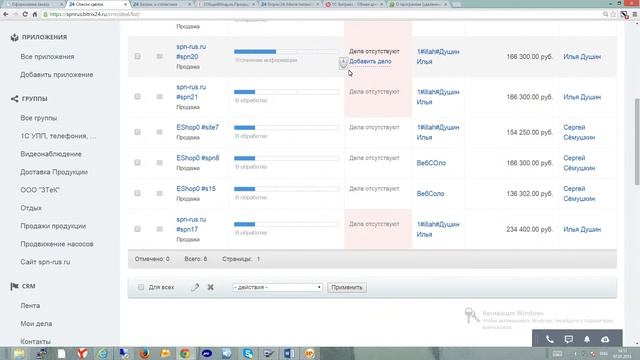
Task: Select checkbox for deal spn-rus.ru #spn21
Action: tap(138, 97)
